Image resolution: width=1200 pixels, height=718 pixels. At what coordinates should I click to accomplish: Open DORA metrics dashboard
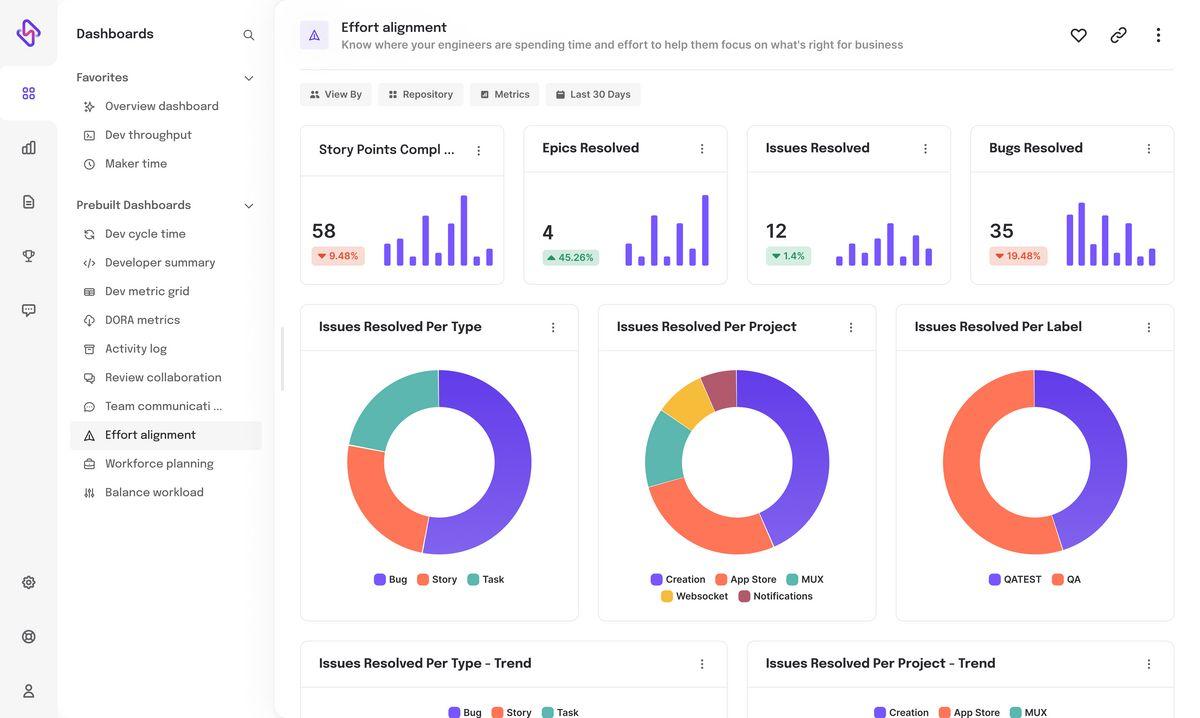[x=142, y=321]
